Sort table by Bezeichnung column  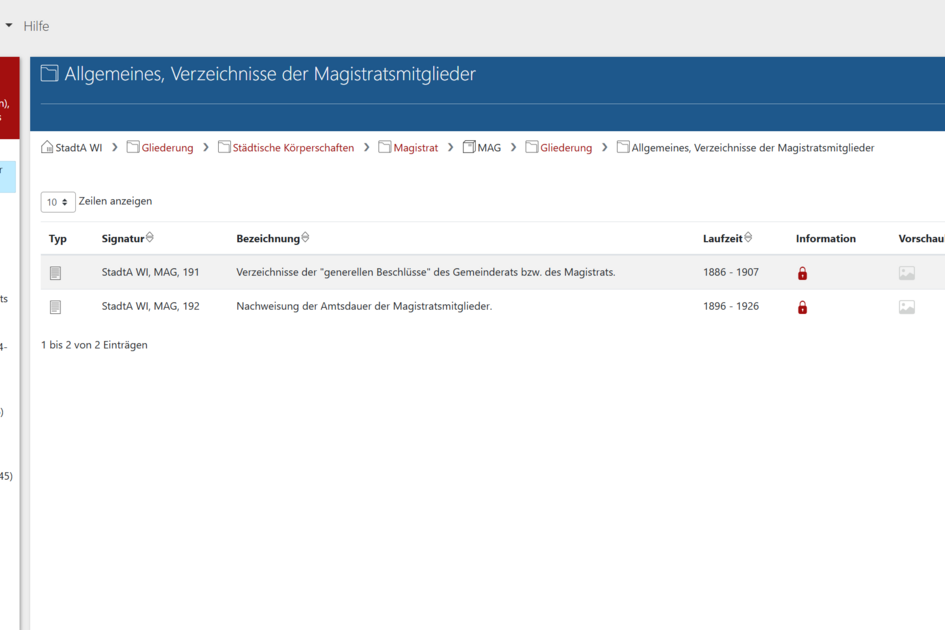point(305,238)
